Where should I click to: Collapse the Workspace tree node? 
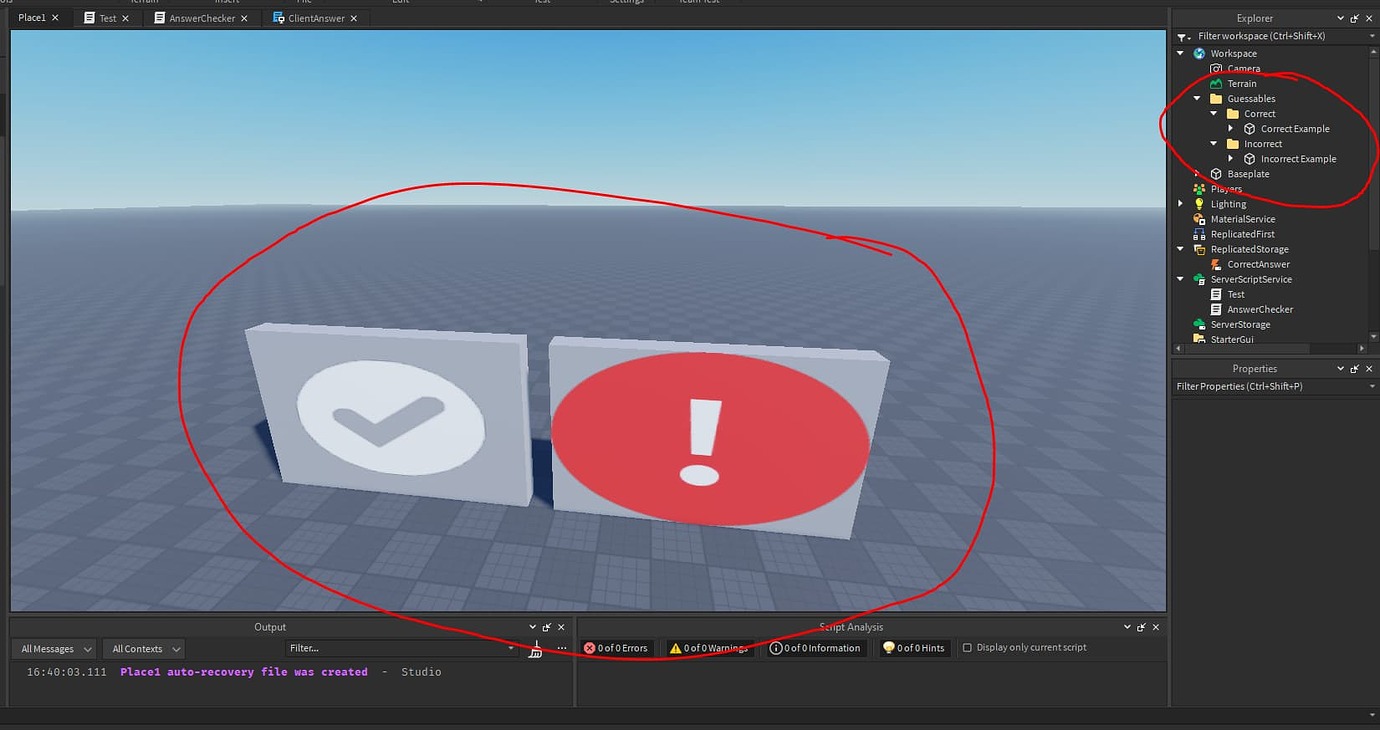tap(1181, 54)
